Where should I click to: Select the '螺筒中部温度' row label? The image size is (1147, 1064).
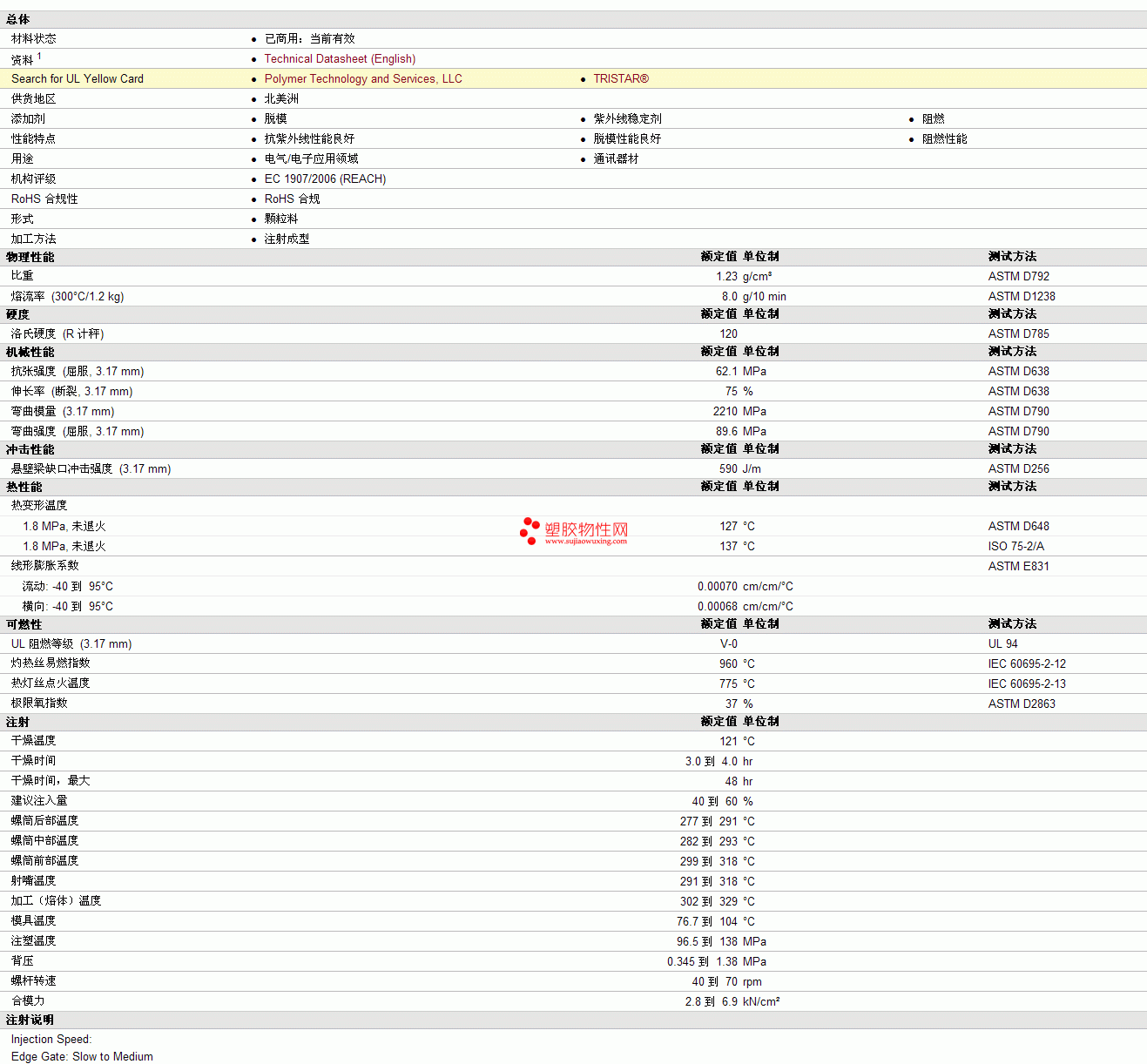click(x=44, y=840)
